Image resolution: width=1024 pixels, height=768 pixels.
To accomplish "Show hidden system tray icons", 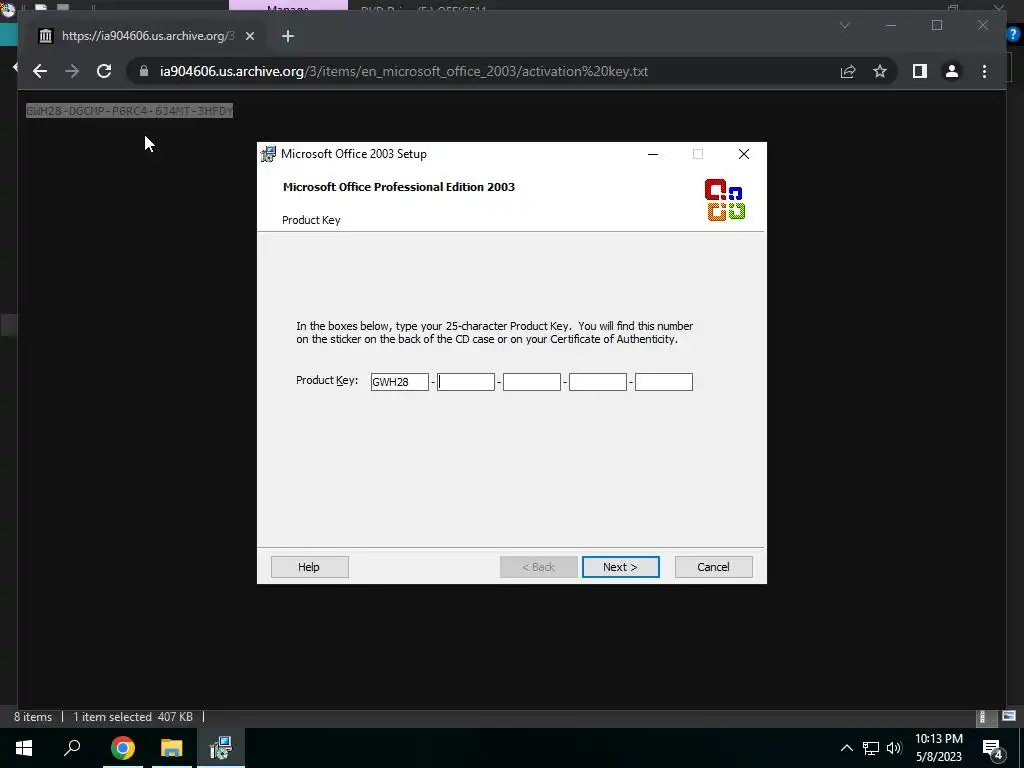I will pyautogui.click(x=846, y=748).
